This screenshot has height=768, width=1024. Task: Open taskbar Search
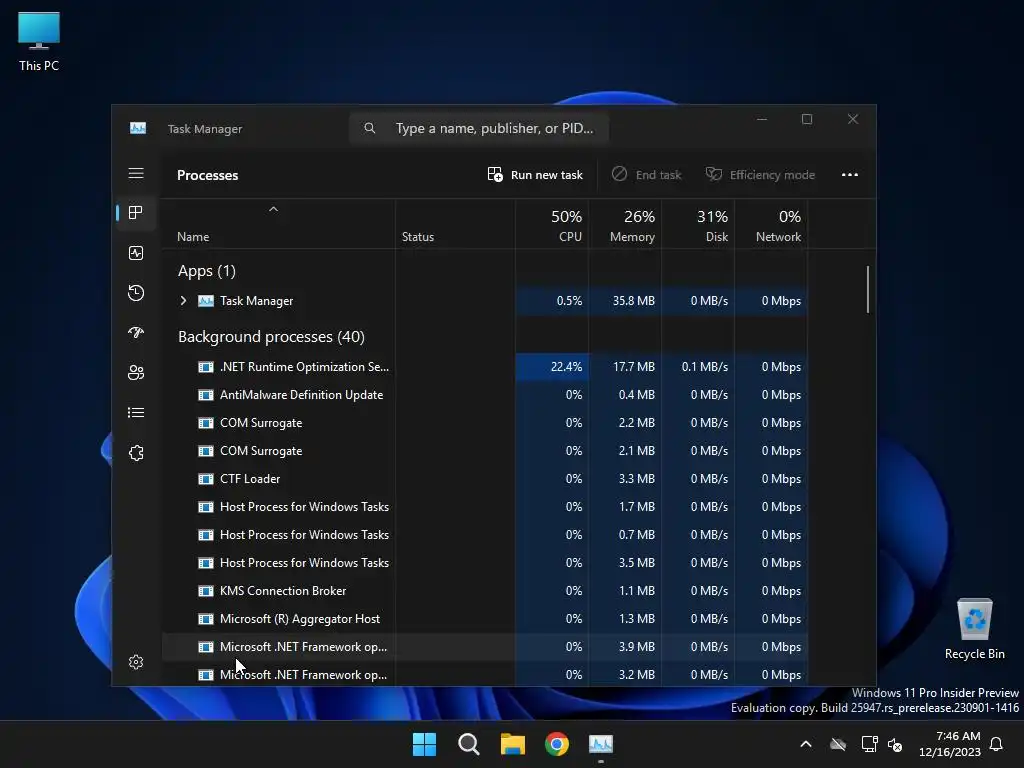pos(469,744)
